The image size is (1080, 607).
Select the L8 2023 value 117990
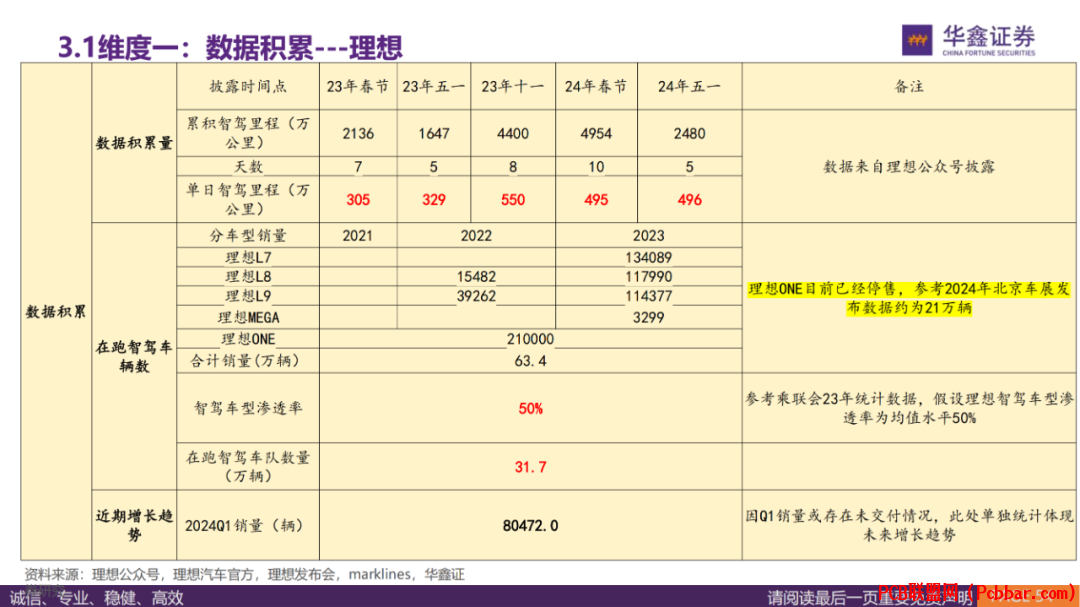point(649,277)
